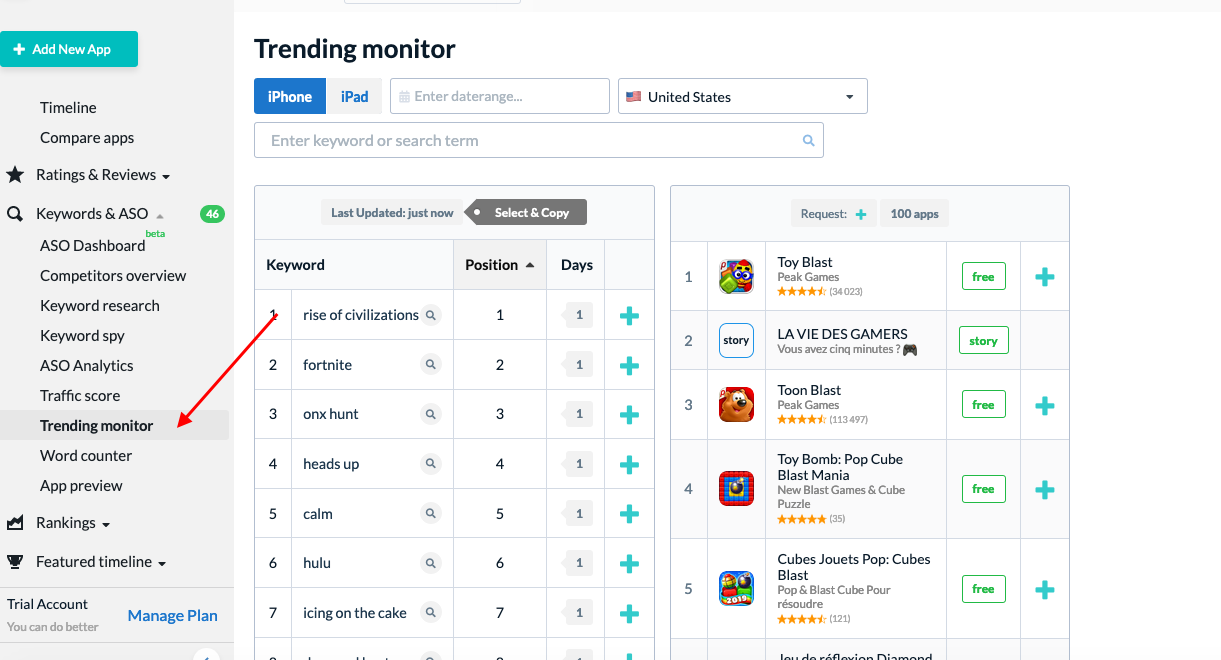
Task: Click the fortnite keyword text
Action: click(x=328, y=365)
